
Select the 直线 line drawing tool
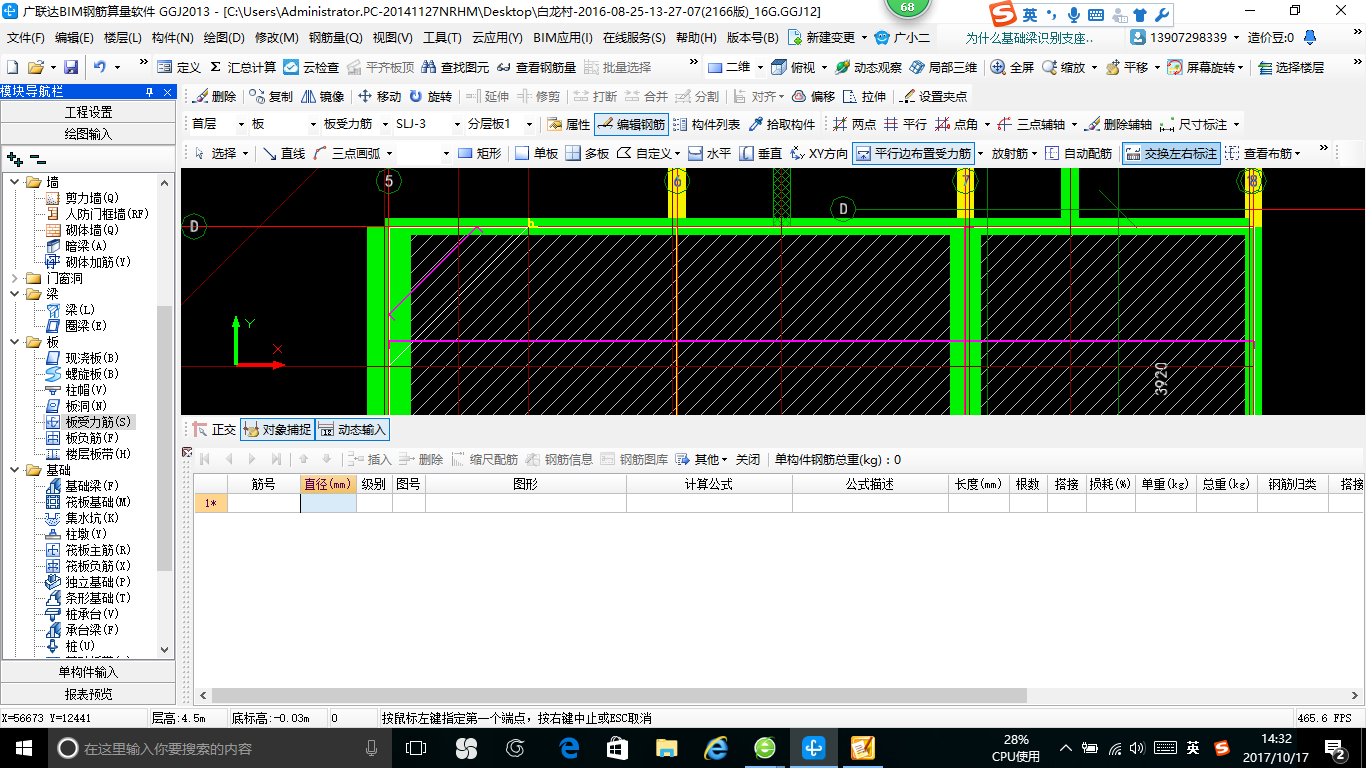tap(284, 153)
